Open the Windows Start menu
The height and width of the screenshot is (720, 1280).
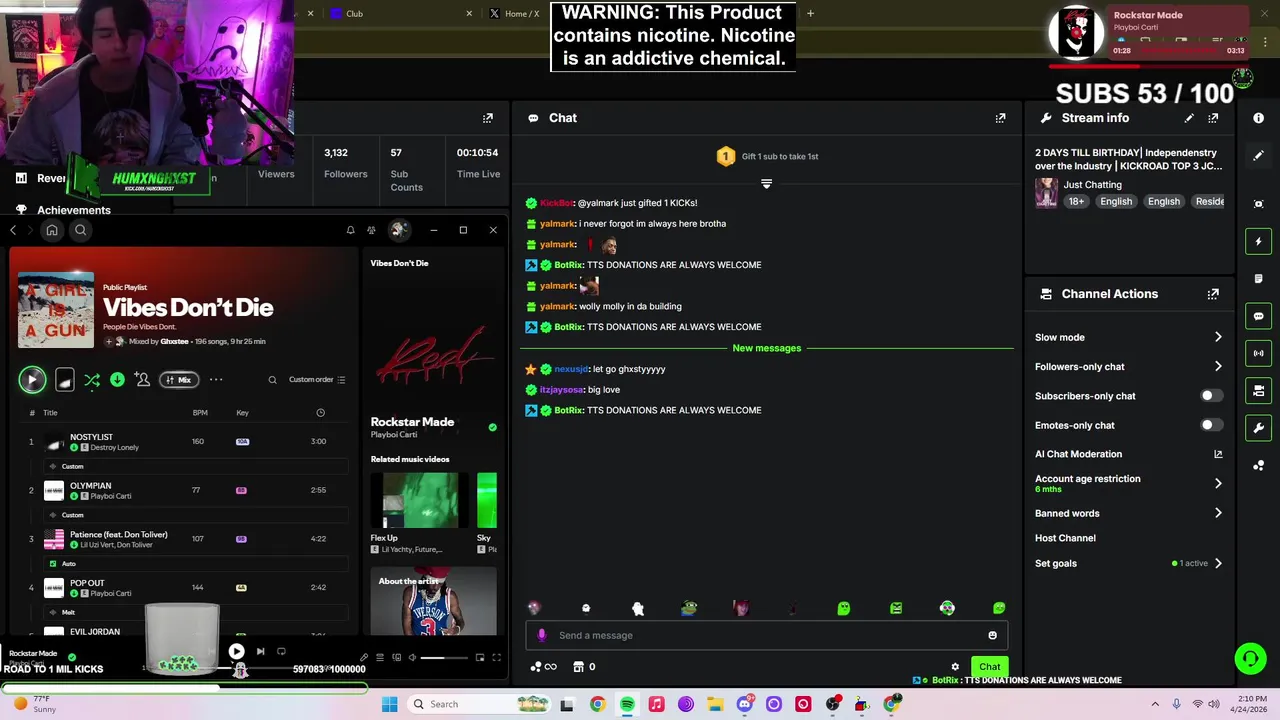(x=389, y=704)
